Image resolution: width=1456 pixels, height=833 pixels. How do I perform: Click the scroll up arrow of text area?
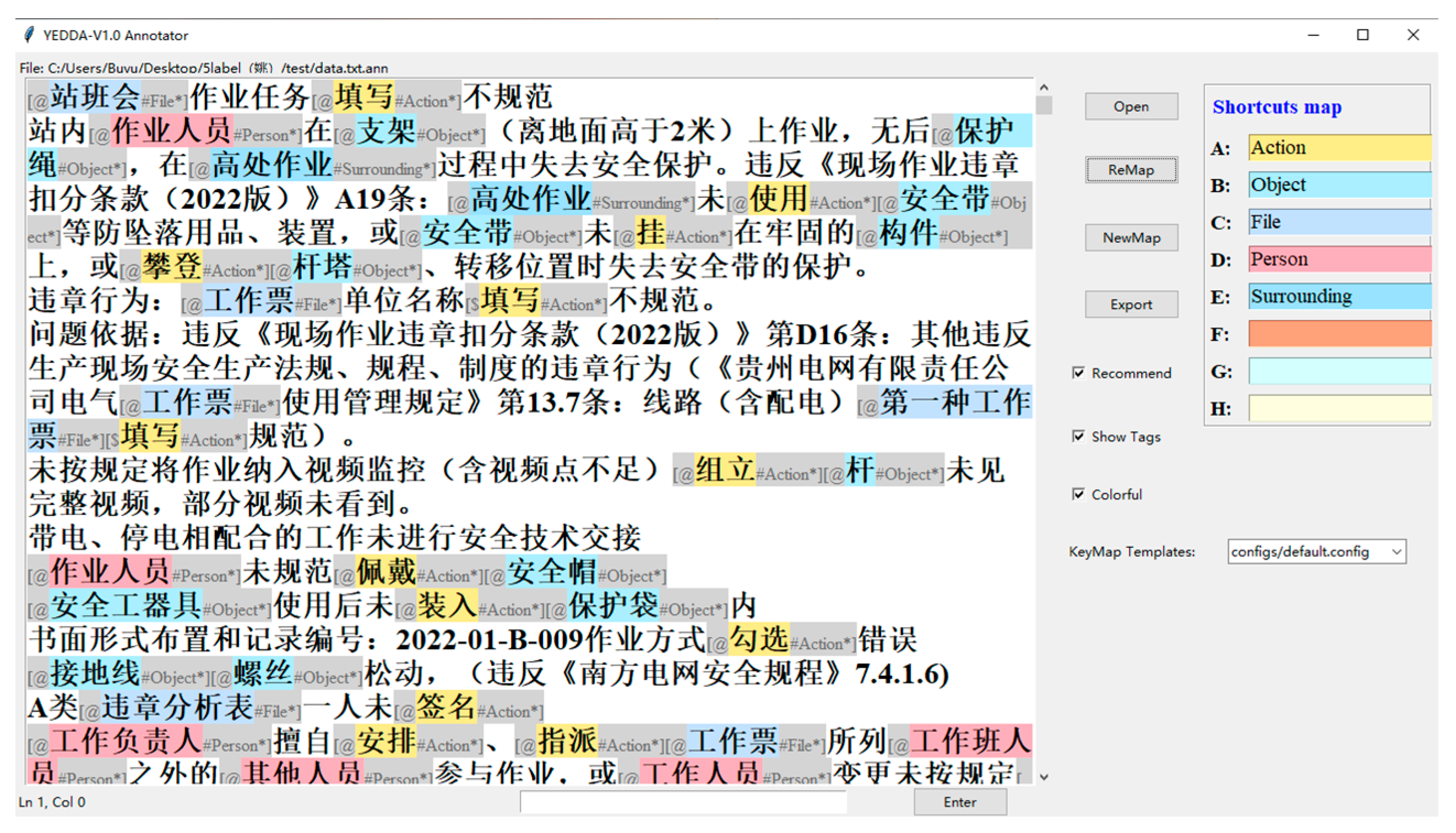pos(1044,88)
